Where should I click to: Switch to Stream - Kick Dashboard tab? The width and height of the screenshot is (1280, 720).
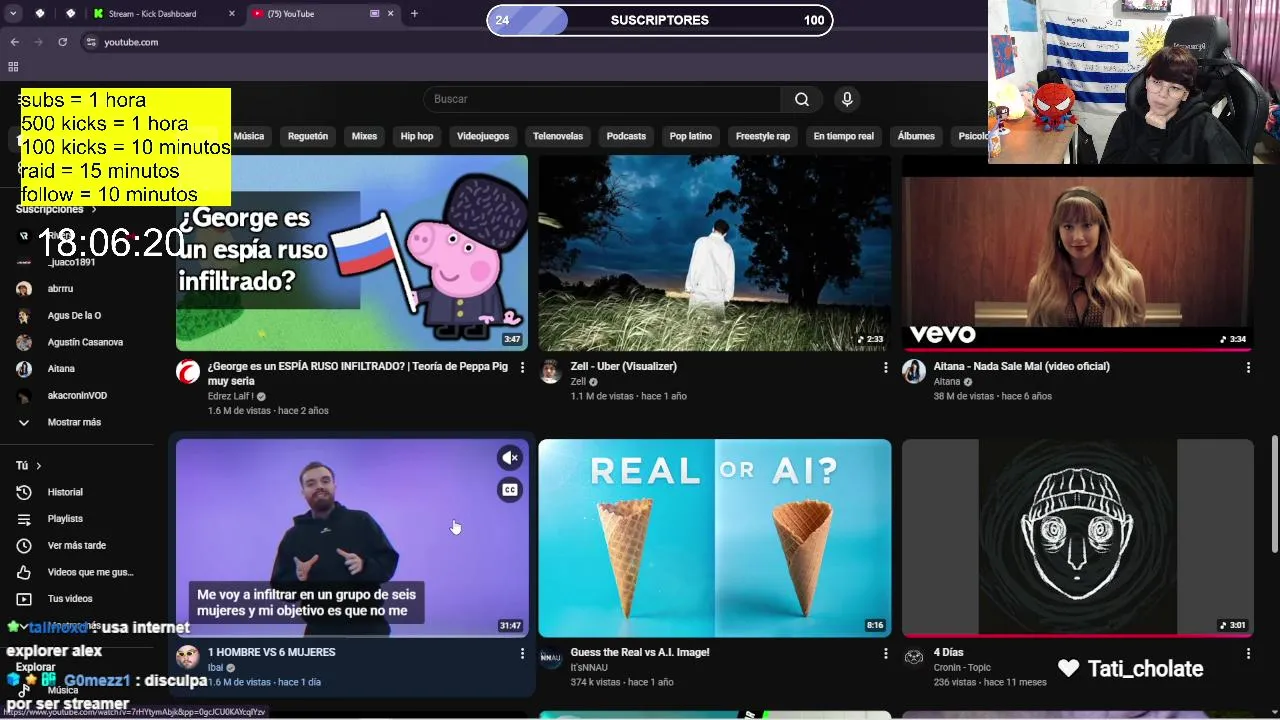click(162, 14)
